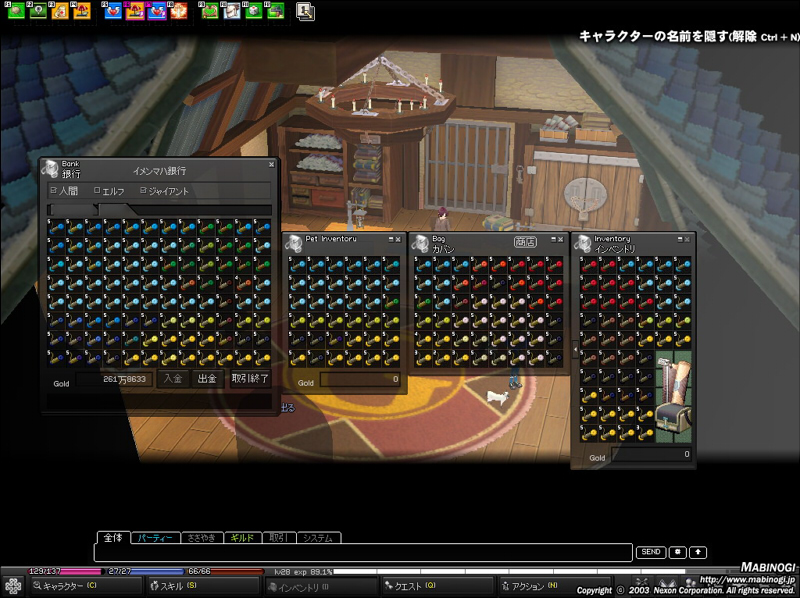This screenshot has height=598, width=800.
Task: Click the chat up-arrow button
Action: (x=698, y=552)
